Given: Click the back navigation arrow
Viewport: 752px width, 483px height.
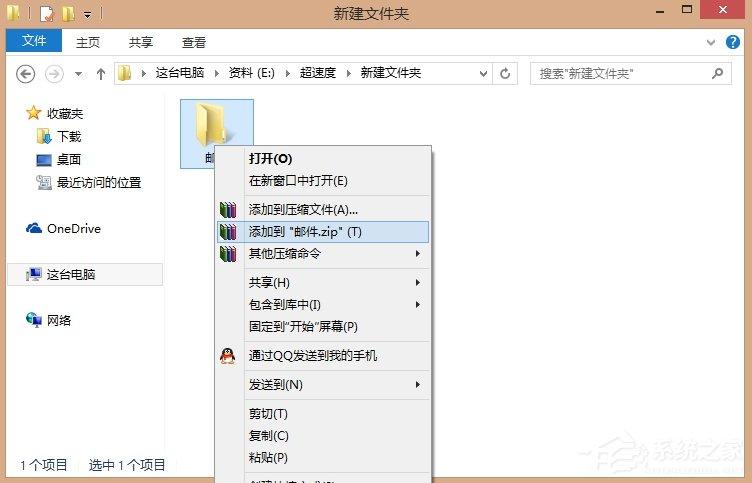Looking at the screenshot, I should 25,74.
